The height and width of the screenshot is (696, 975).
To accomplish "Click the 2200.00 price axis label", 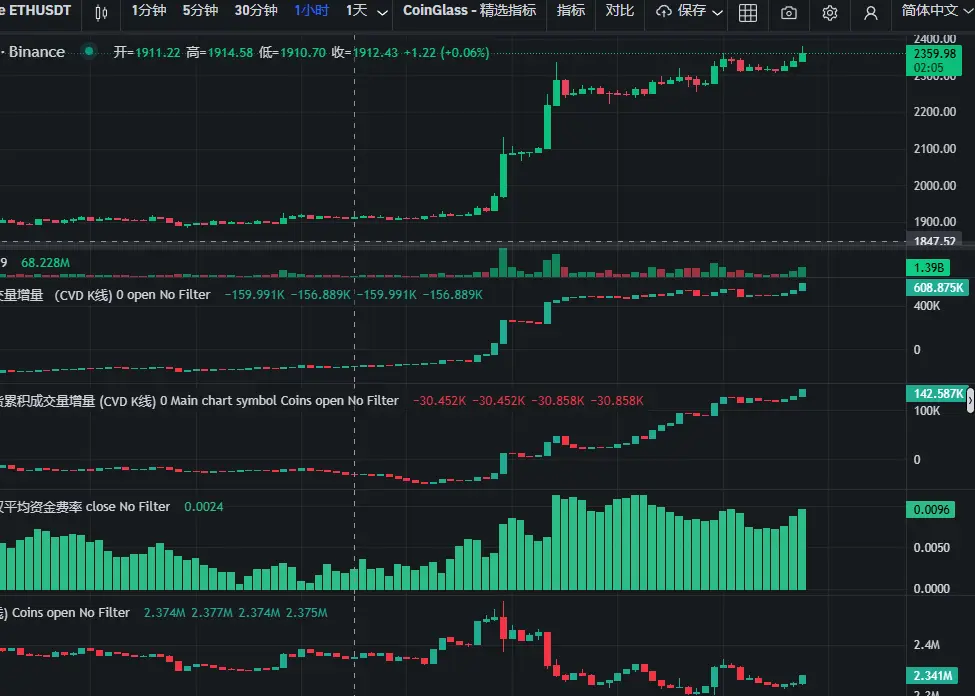I will pos(935,112).
